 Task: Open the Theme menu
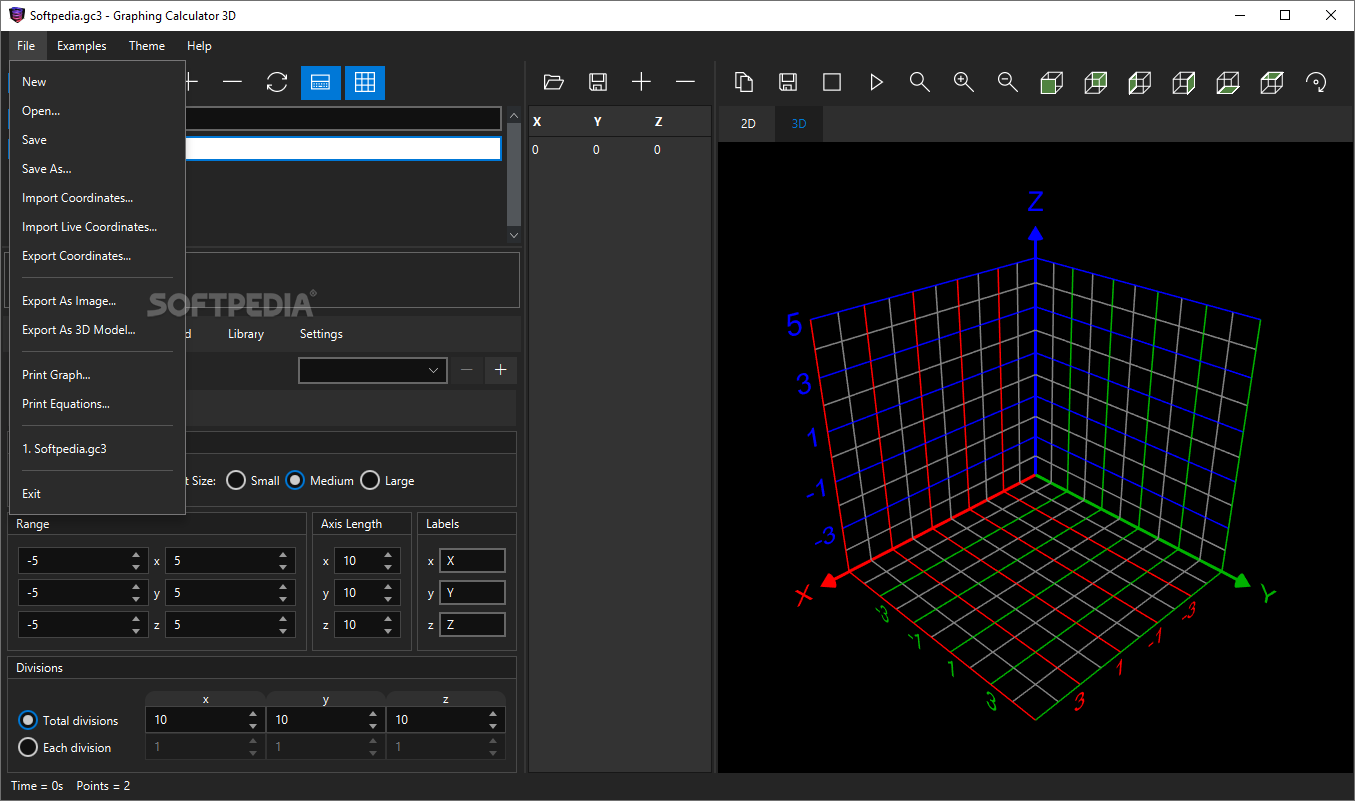click(147, 46)
